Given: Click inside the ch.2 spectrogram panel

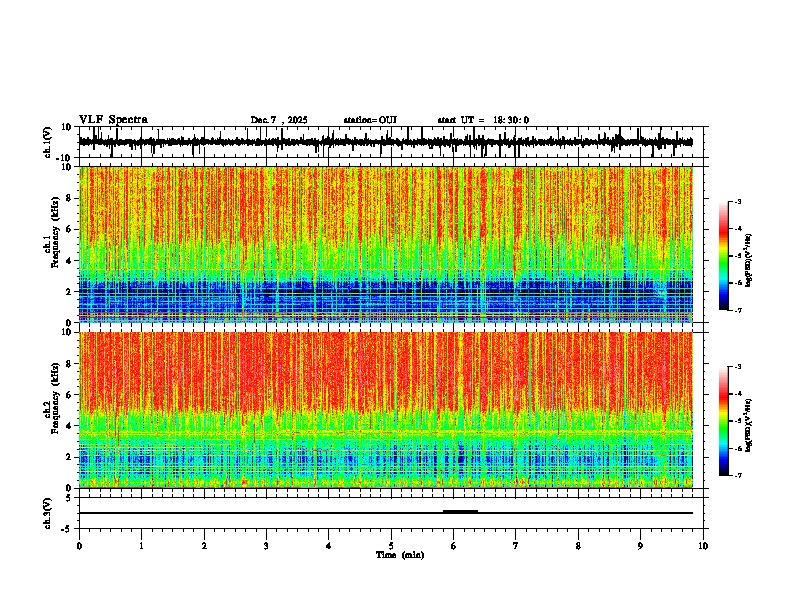Looking at the screenshot, I should [x=385, y=410].
